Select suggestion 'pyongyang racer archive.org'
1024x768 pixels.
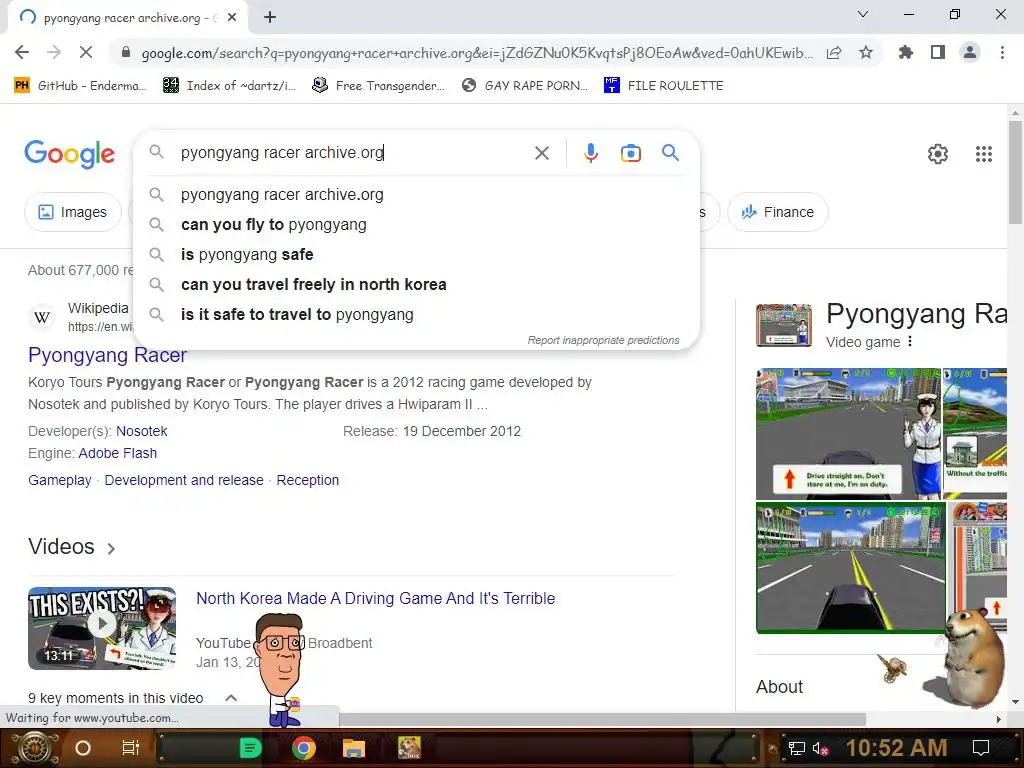coord(416,195)
